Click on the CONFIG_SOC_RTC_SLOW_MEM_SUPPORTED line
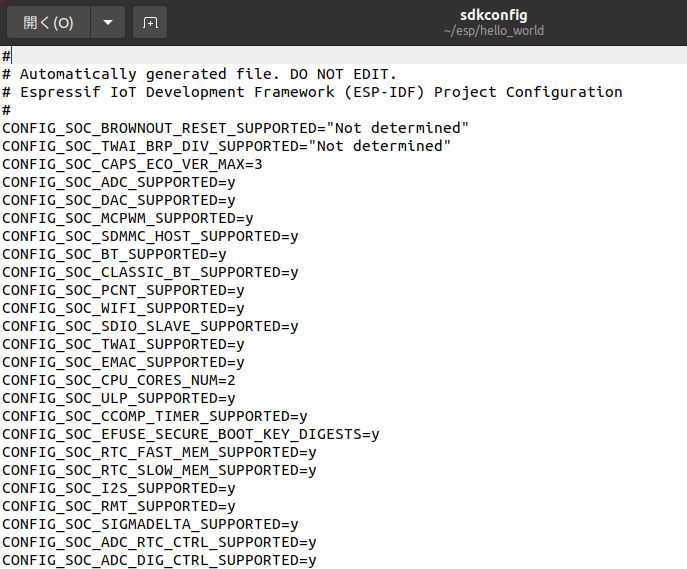This screenshot has width=687, height=569. [x=159, y=470]
